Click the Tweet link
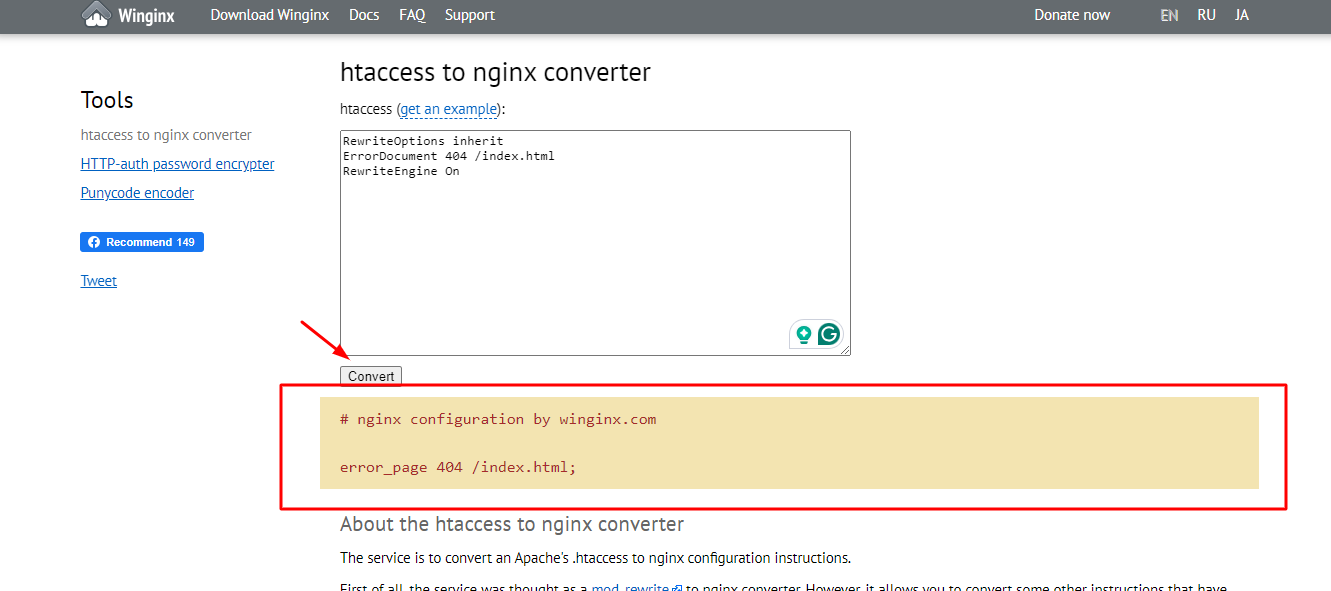This screenshot has height=591, width=1331. point(99,281)
